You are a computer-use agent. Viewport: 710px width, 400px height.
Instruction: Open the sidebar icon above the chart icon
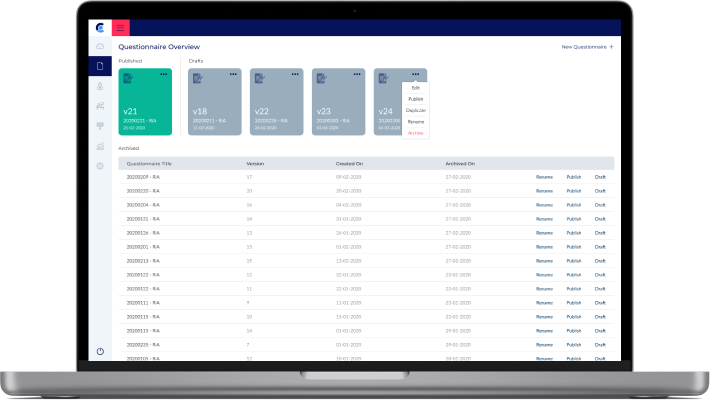point(100,126)
